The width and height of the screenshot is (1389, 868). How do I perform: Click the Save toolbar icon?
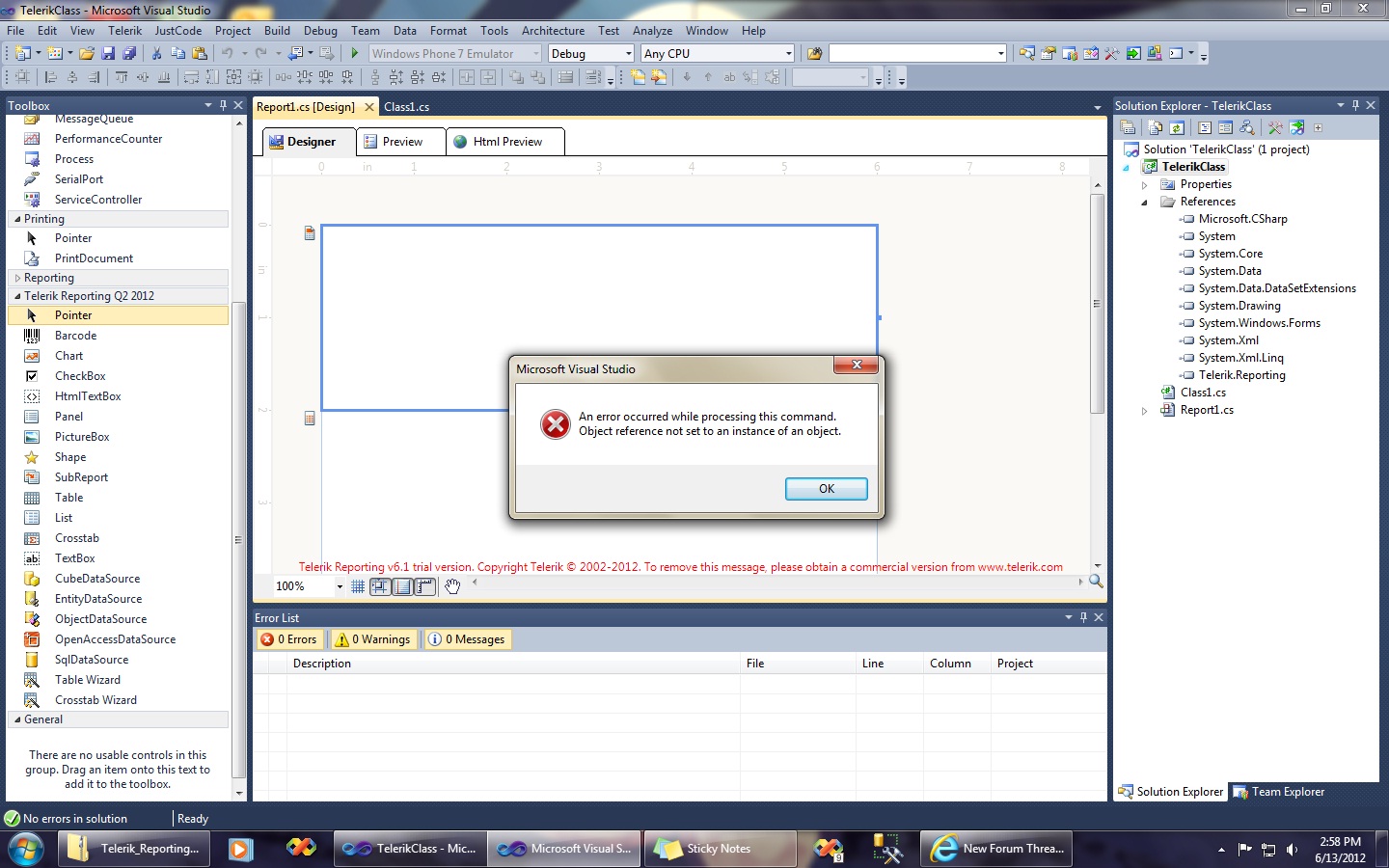coord(108,54)
